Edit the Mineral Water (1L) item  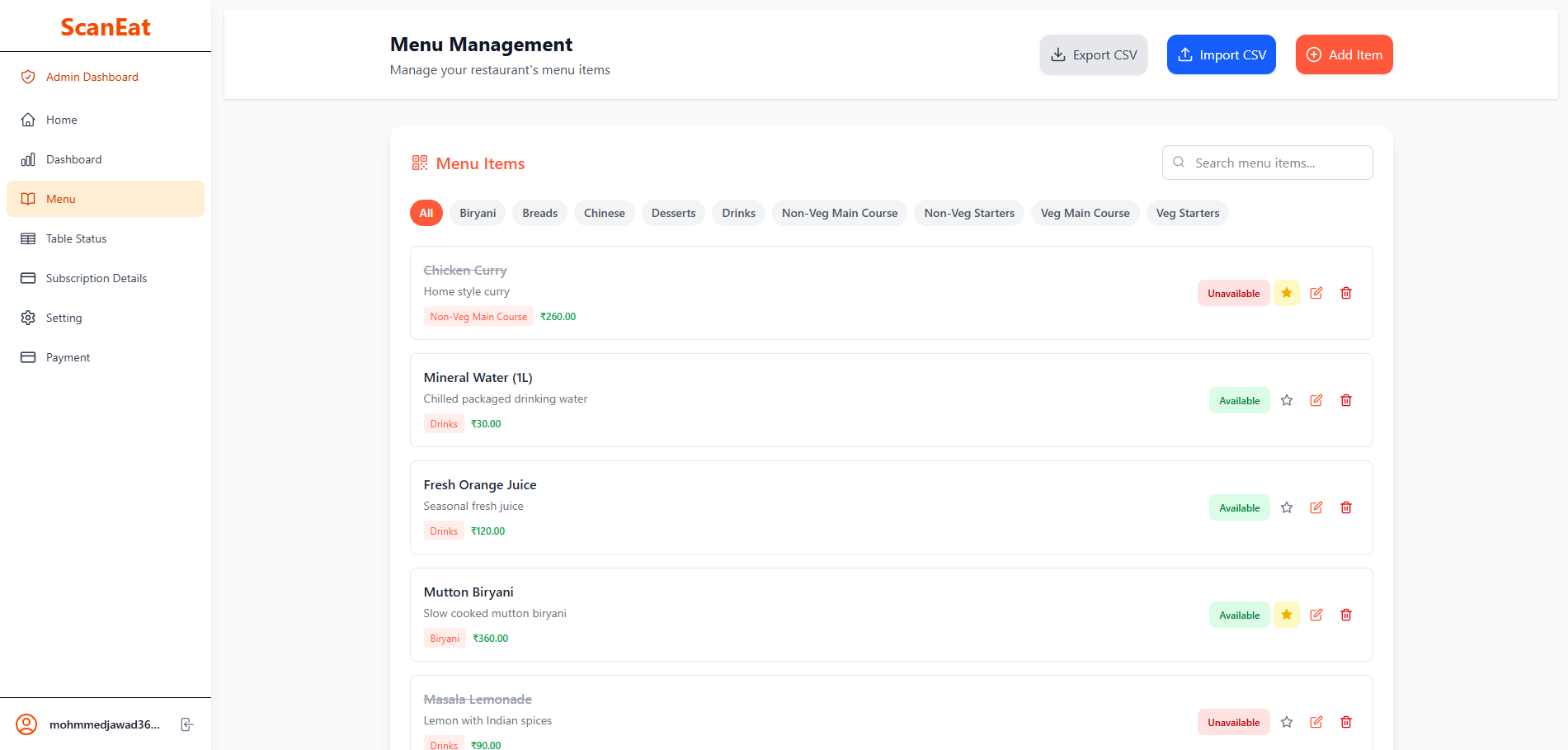click(x=1316, y=400)
